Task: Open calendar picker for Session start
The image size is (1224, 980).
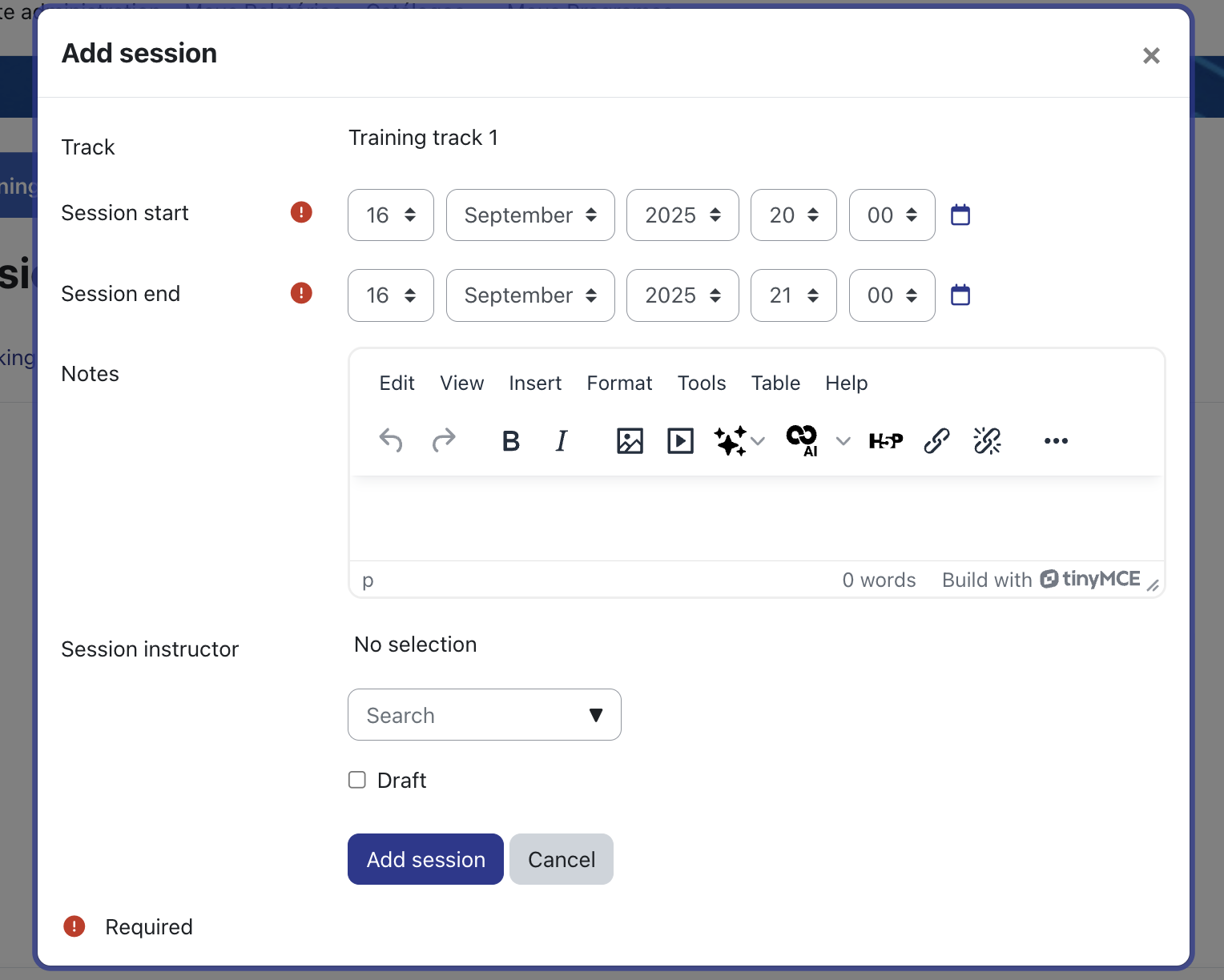Action: click(960, 215)
